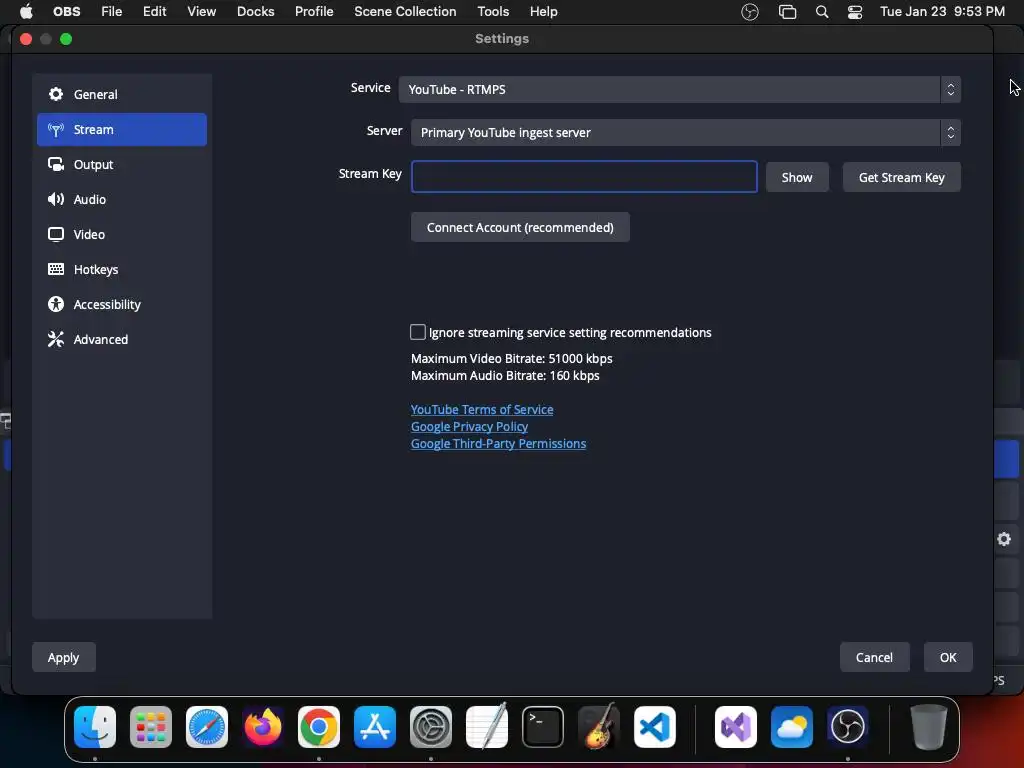Go to Audio settings
Image resolution: width=1024 pixels, height=768 pixels.
pos(121,199)
